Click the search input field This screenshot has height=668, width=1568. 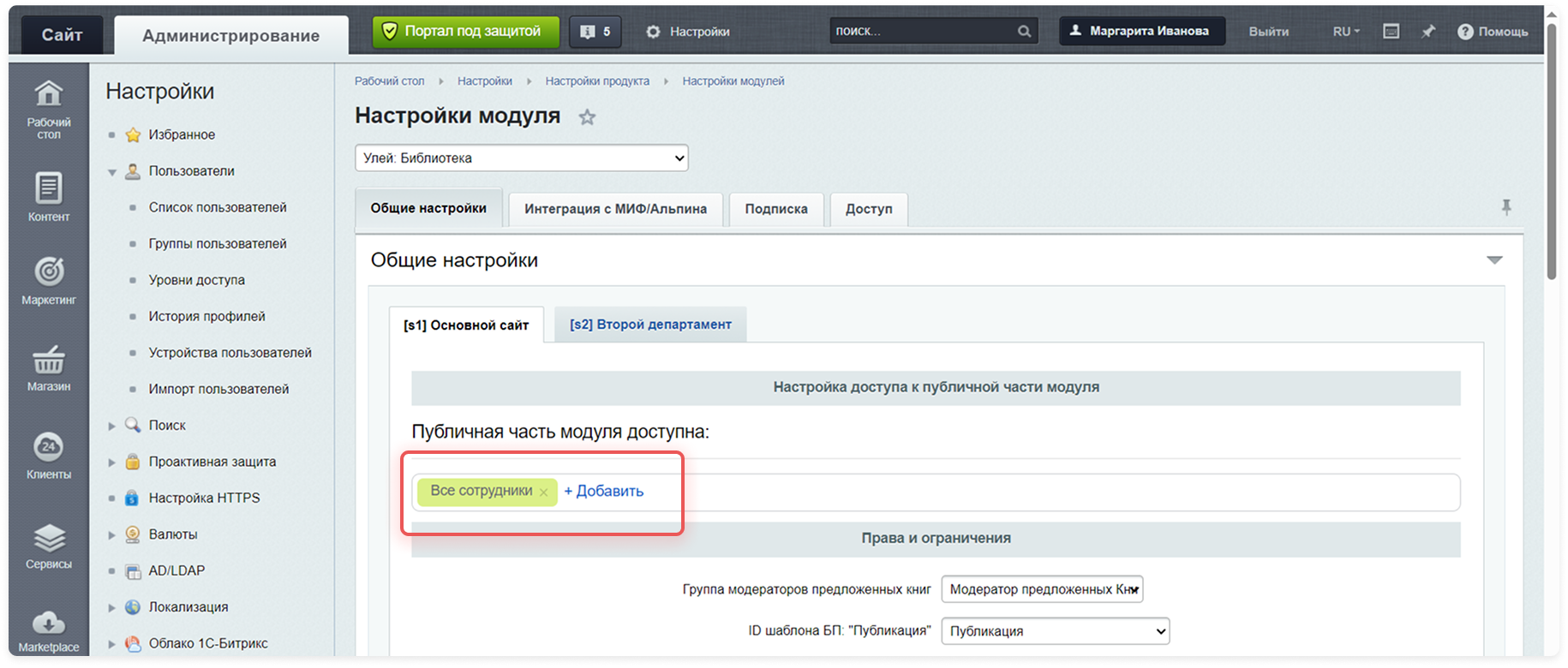(x=924, y=31)
